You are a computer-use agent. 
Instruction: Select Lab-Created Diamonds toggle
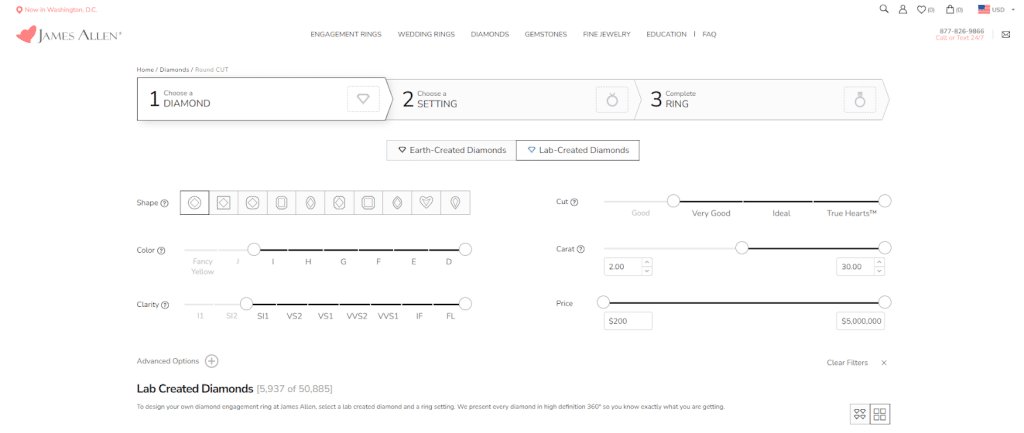(x=578, y=150)
